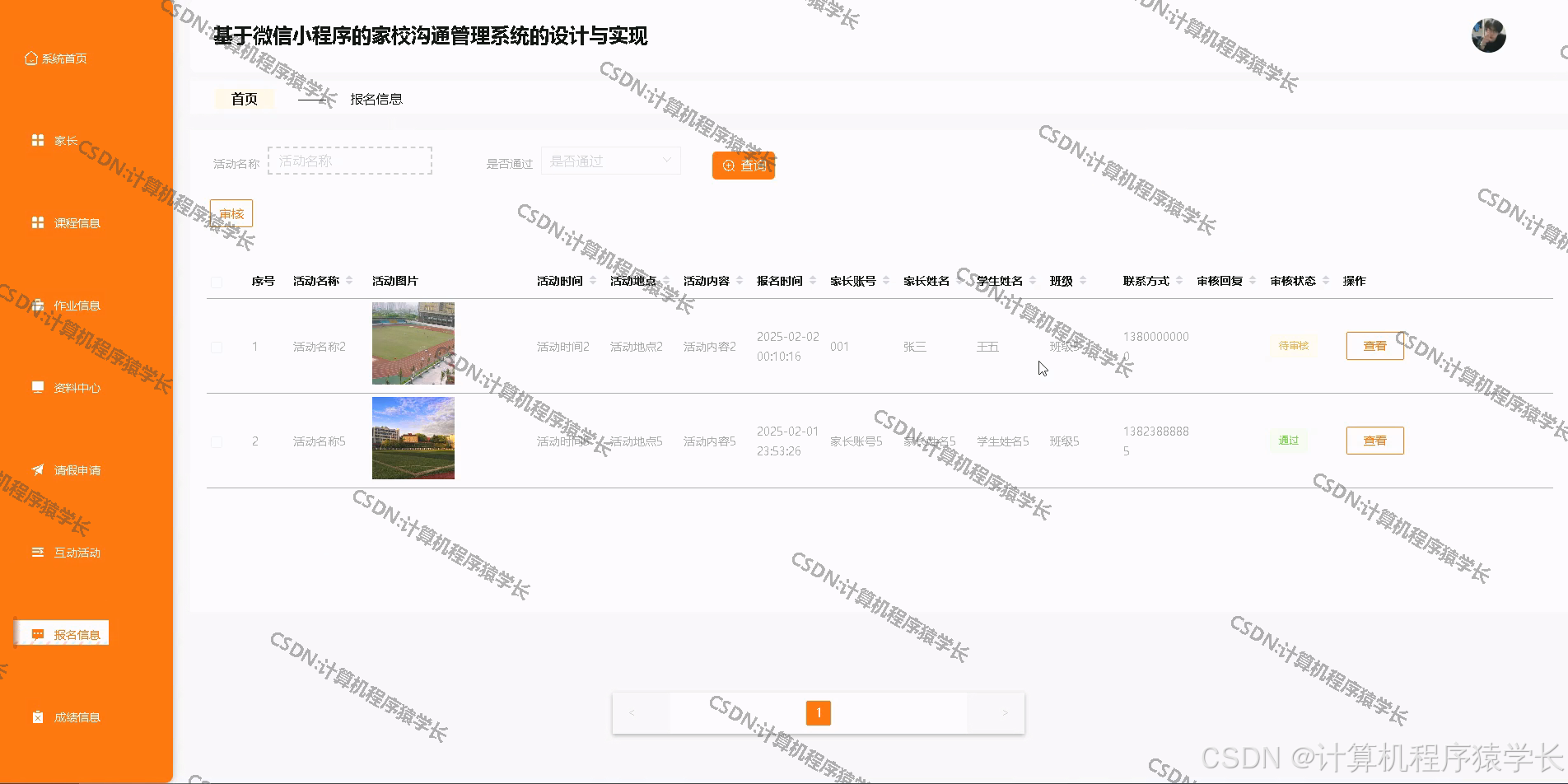
Task: Sort by 班级 column arrows
Action: pyautogui.click(x=1083, y=281)
